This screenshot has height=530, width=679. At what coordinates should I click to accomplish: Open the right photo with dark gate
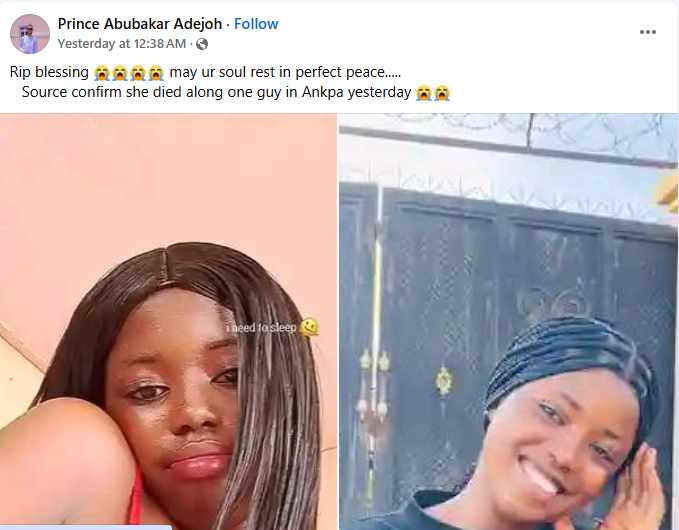(508, 321)
